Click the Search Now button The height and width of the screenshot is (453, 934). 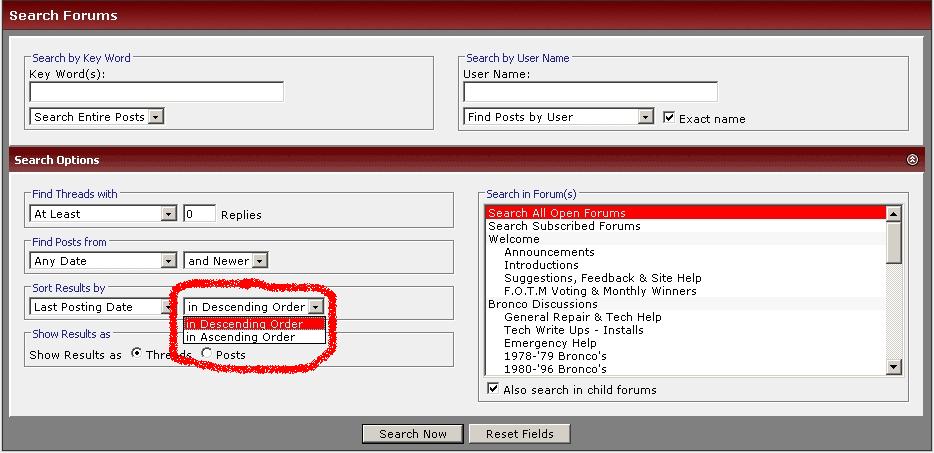412,433
